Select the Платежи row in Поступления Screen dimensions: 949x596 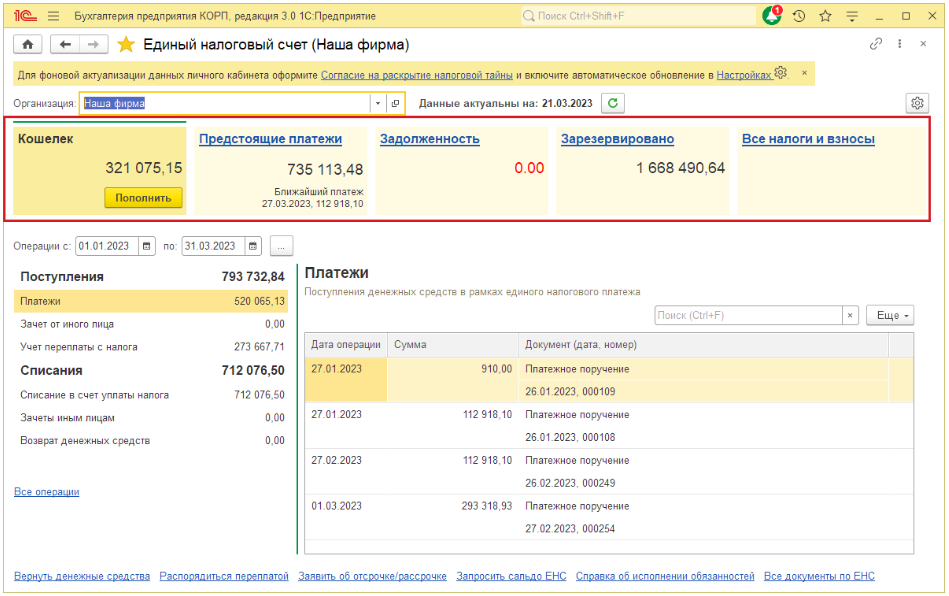[x=150, y=301]
